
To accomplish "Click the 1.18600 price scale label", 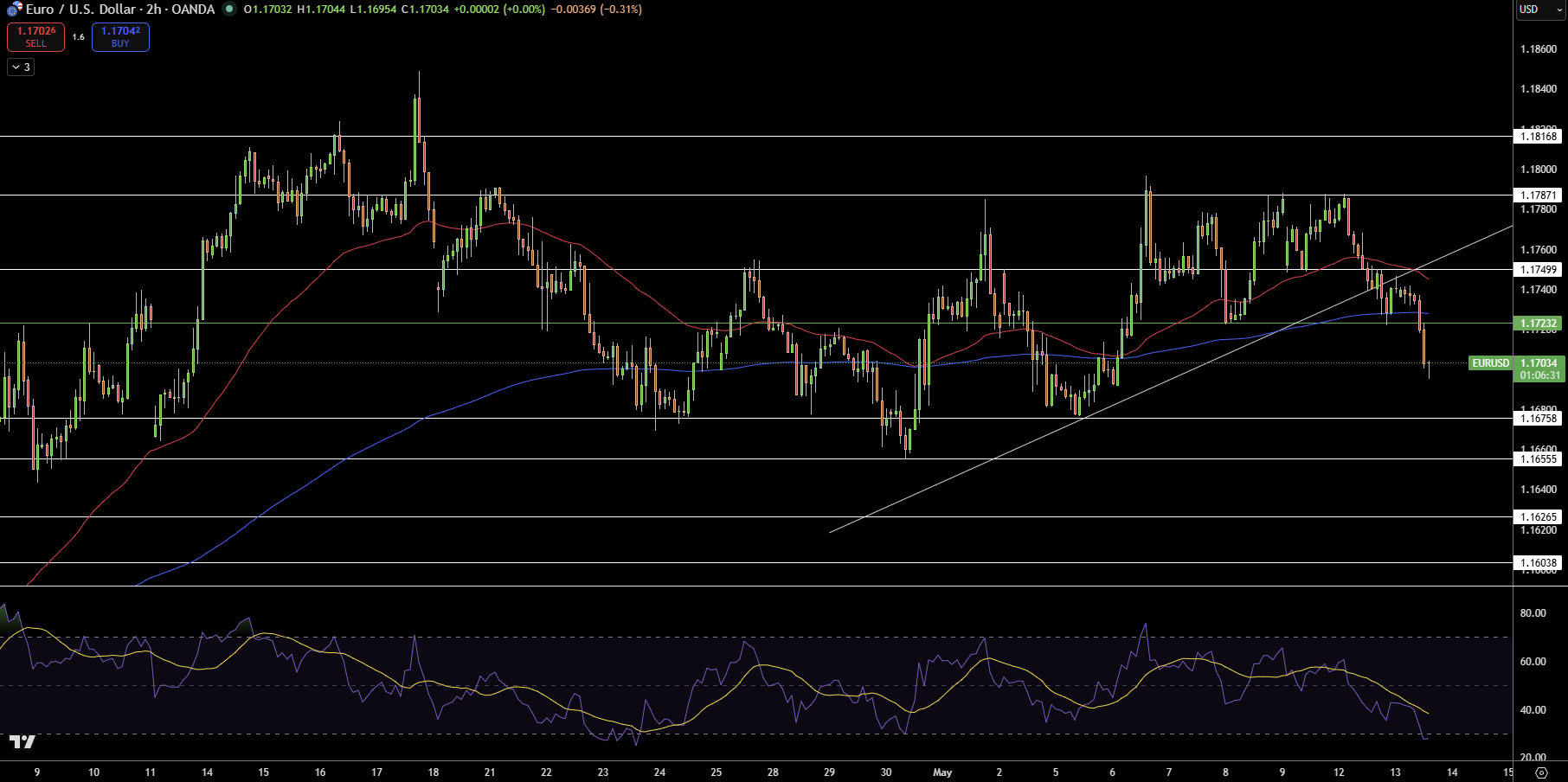I will (1539, 49).
